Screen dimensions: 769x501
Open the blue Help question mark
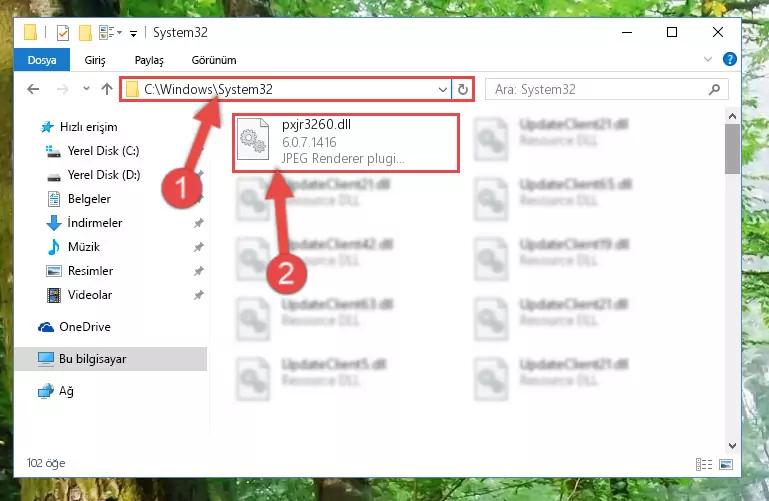click(729, 59)
